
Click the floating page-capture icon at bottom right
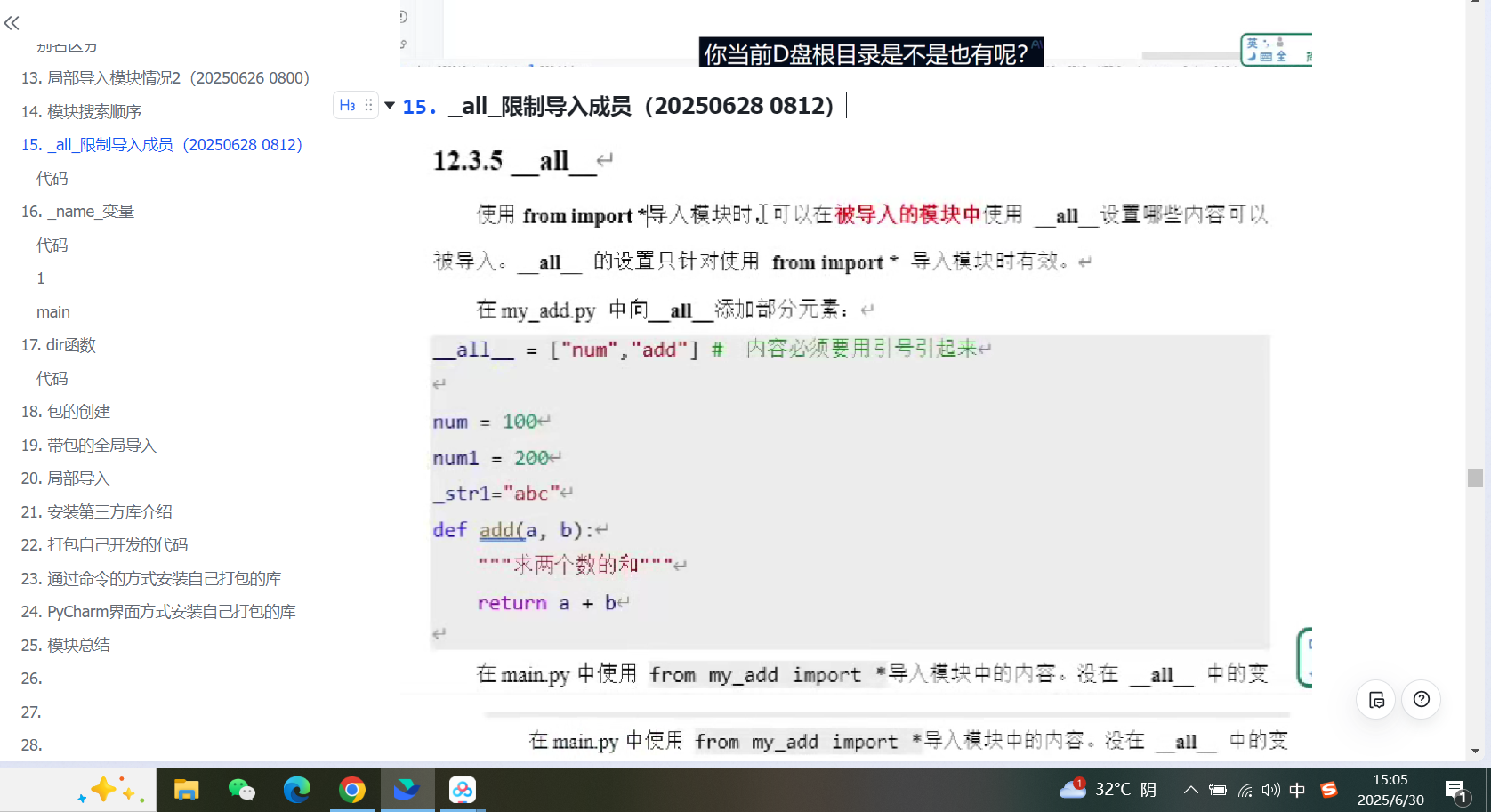tap(1375, 700)
